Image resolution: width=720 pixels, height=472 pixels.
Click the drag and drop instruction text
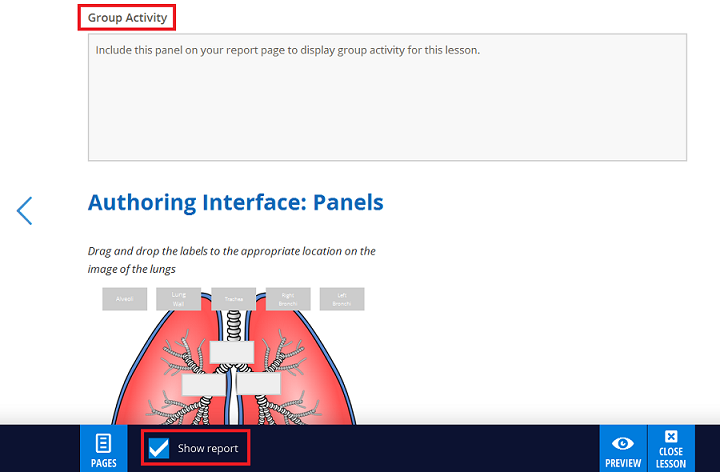231,260
